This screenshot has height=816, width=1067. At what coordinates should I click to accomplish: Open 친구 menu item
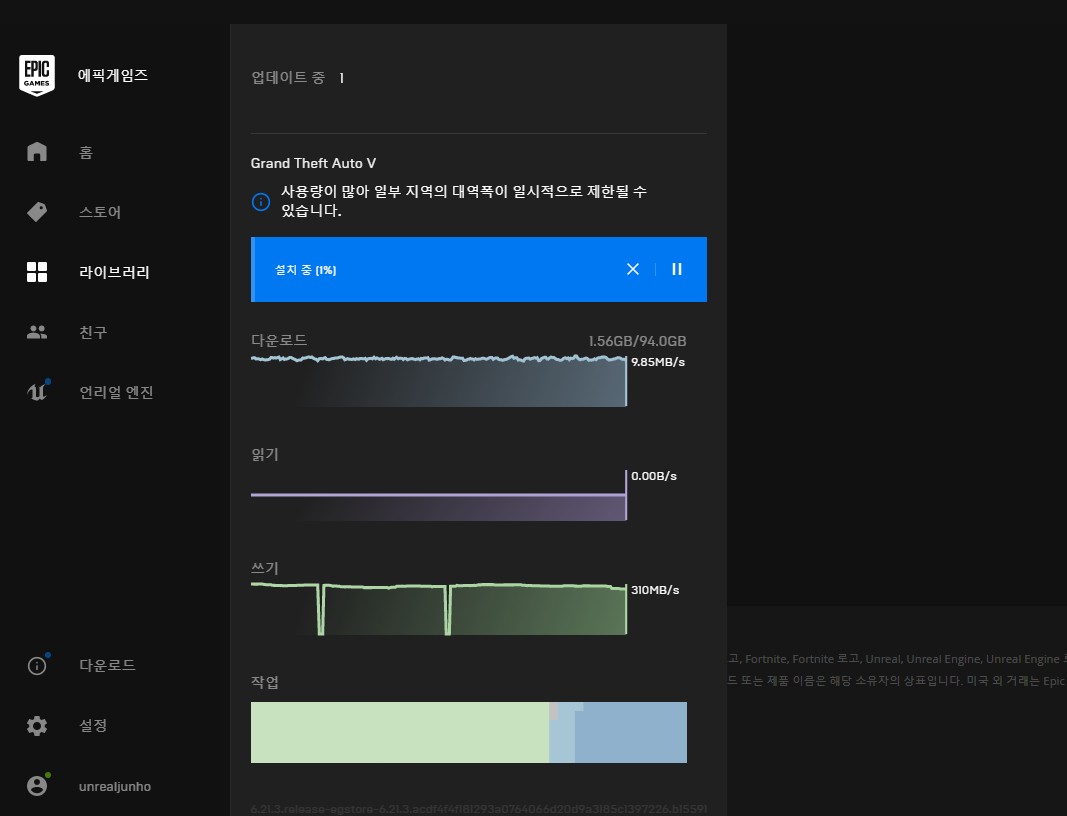point(93,332)
